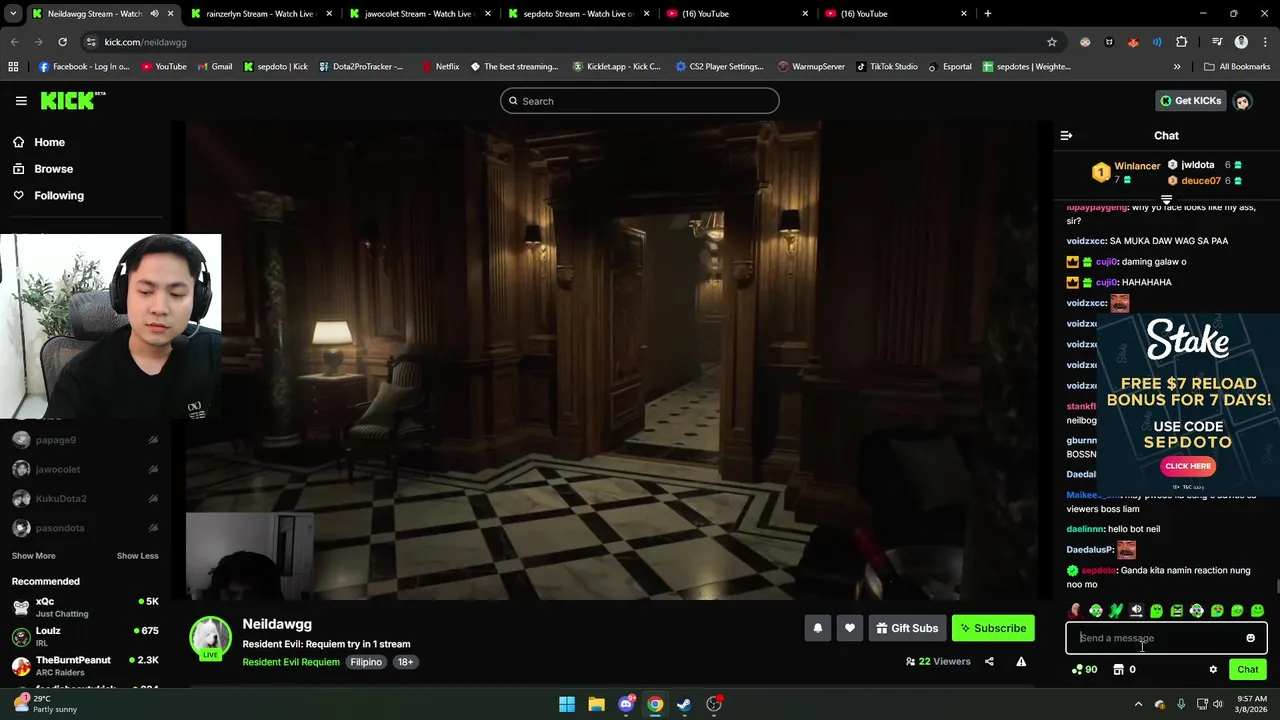Switch to sepdoto Stream tab
The height and width of the screenshot is (720, 1280).
point(580,14)
